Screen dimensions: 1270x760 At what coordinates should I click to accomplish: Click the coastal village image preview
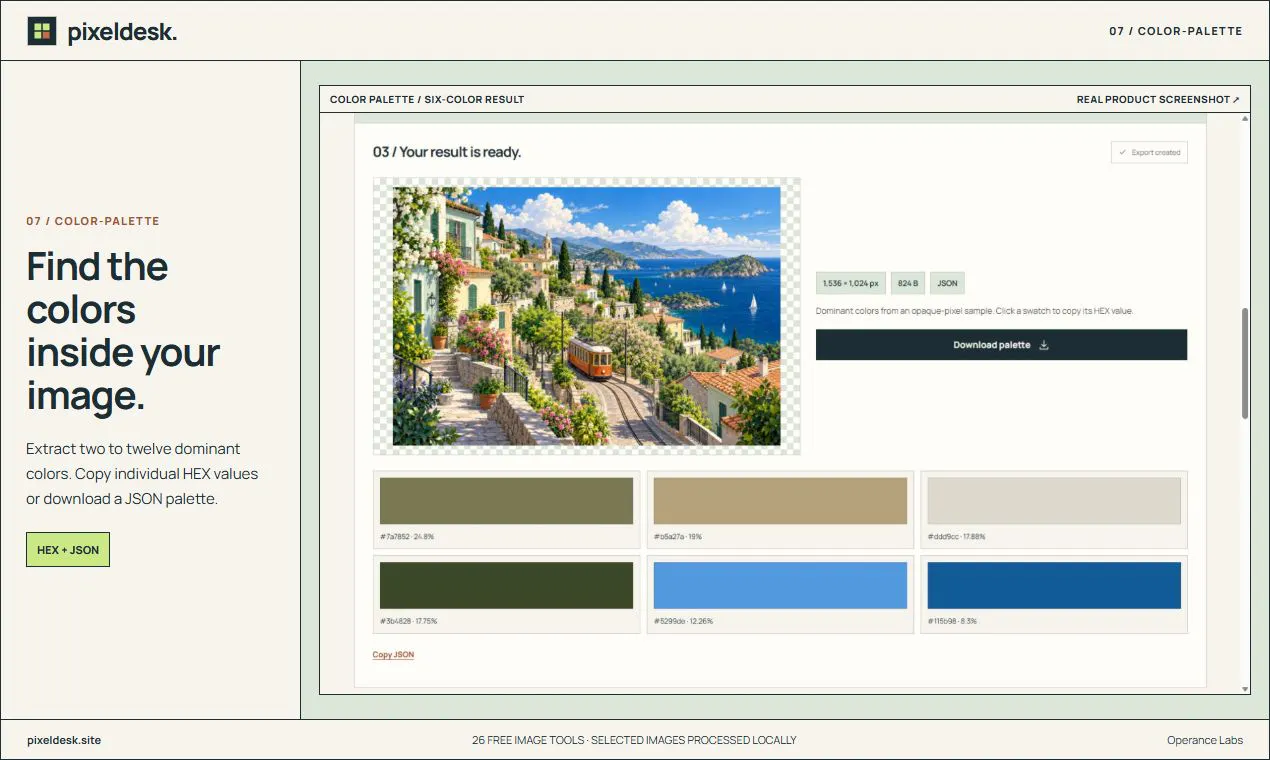pos(587,316)
